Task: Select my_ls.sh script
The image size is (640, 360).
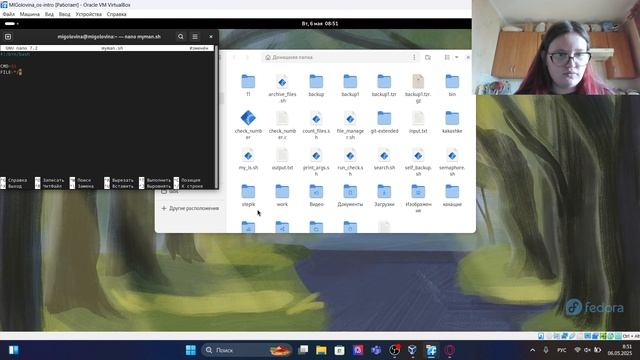Action: pyautogui.click(x=248, y=159)
